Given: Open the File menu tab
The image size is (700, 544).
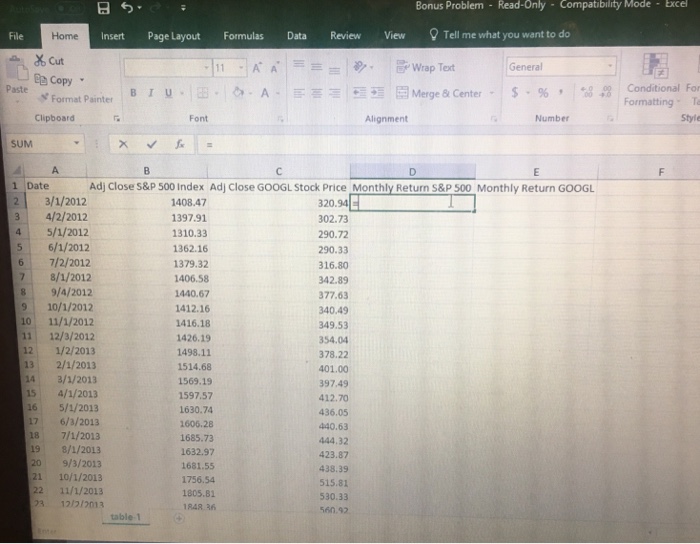Looking at the screenshot, I should pyautogui.click(x=16, y=36).
